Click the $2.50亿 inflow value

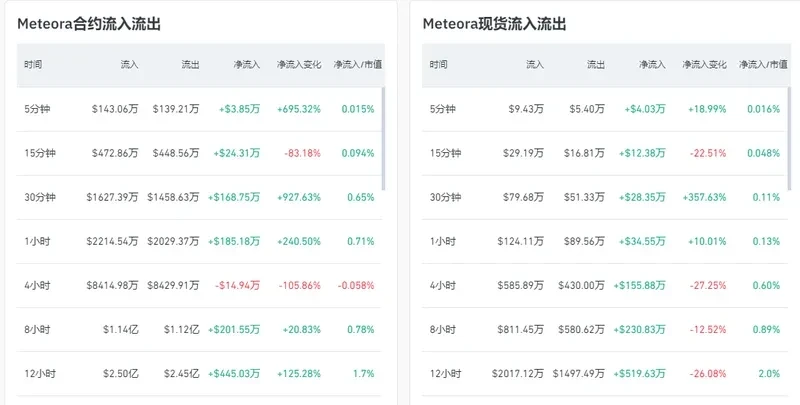(x=120, y=374)
